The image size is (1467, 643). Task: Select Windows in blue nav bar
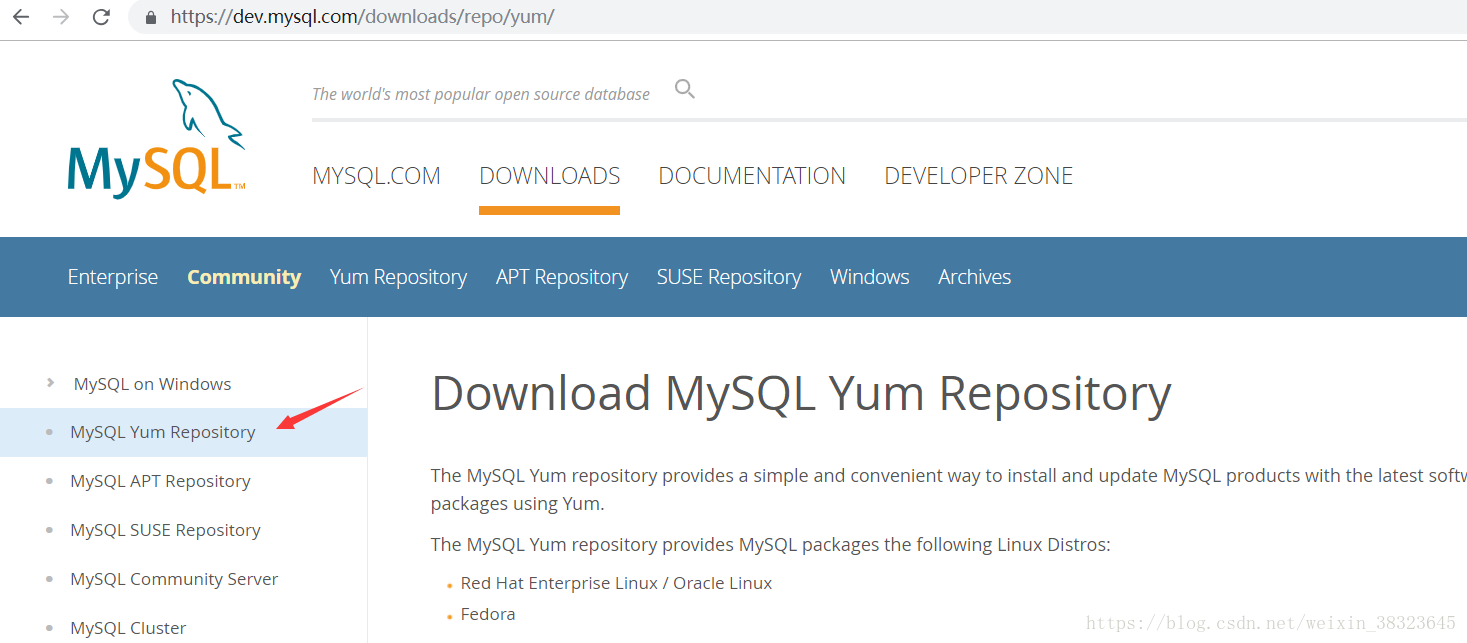tap(870, 277)
